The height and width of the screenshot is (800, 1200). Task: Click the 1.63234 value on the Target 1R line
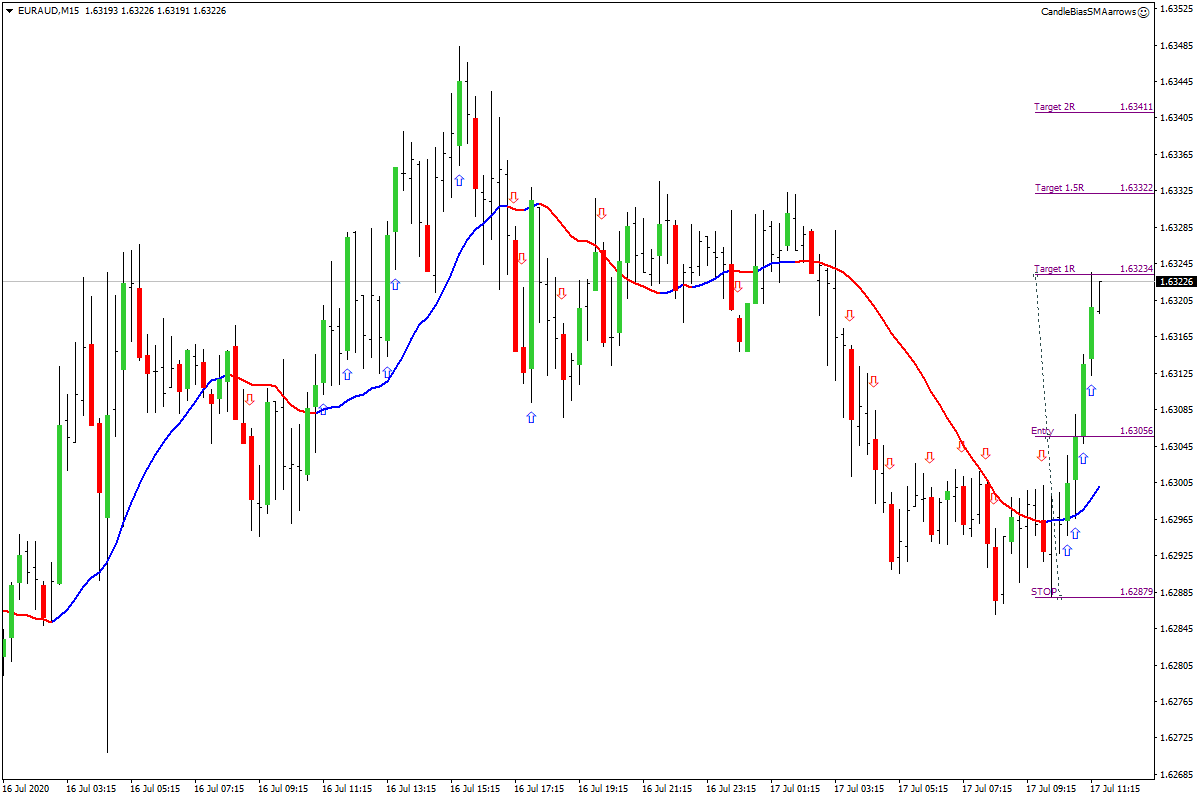pyautogui.click(x=1136, y=268)
